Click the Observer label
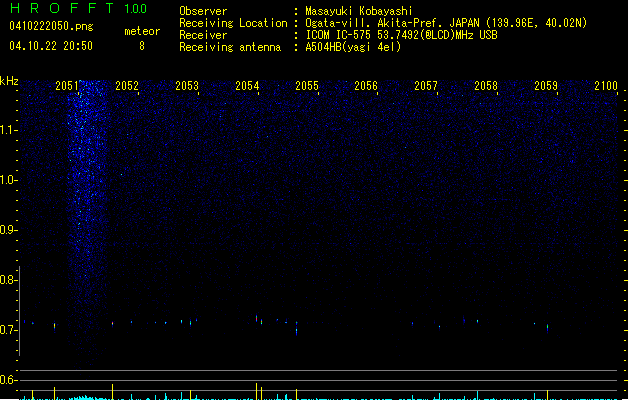This screenshot has height=400, width=629. tap(203, 11)
